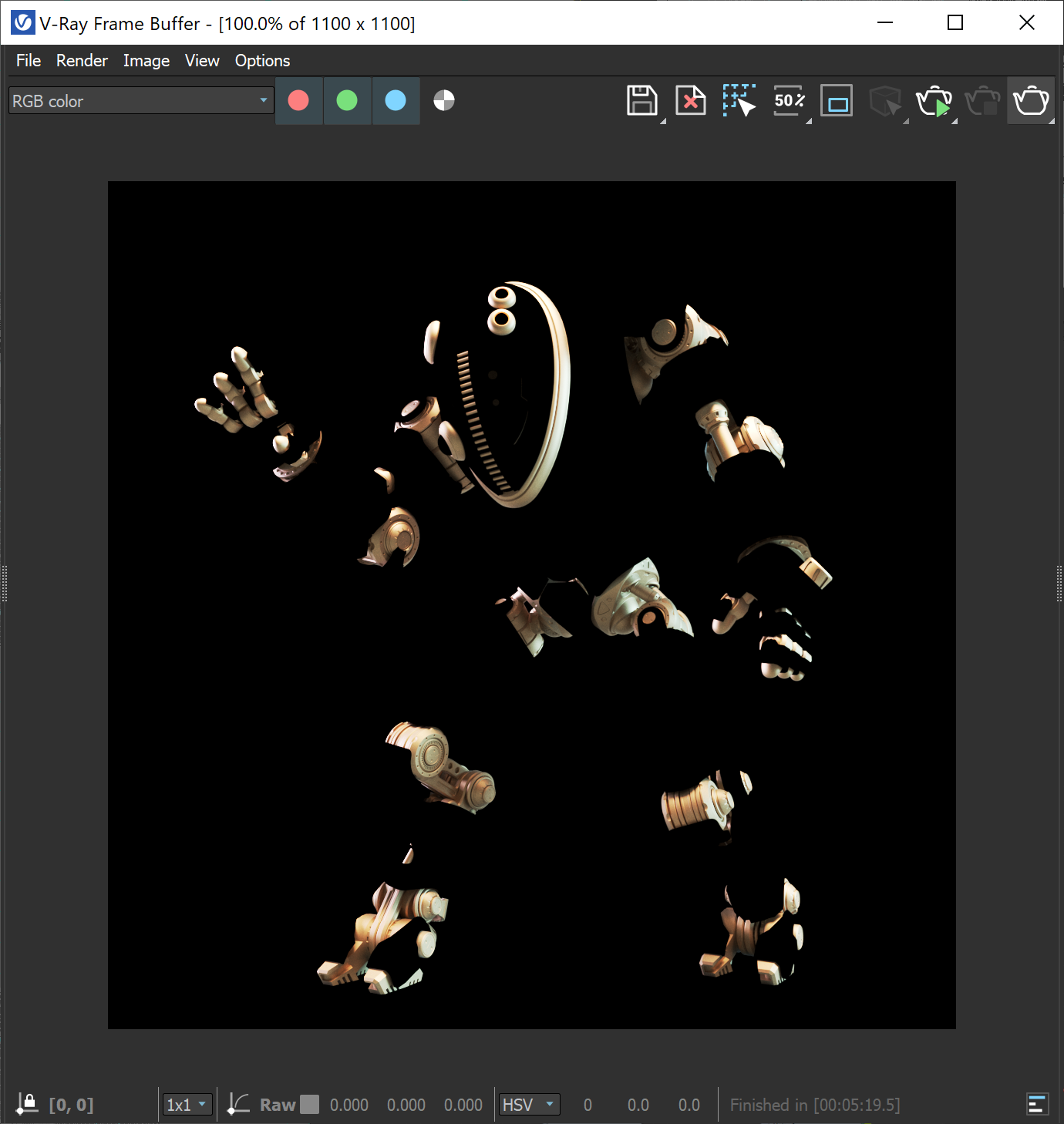Image resolution: width=1064 pixels, height=1124 pixels.
Task: Switch to monochromatic channel display
Action: tap(444, 100)
